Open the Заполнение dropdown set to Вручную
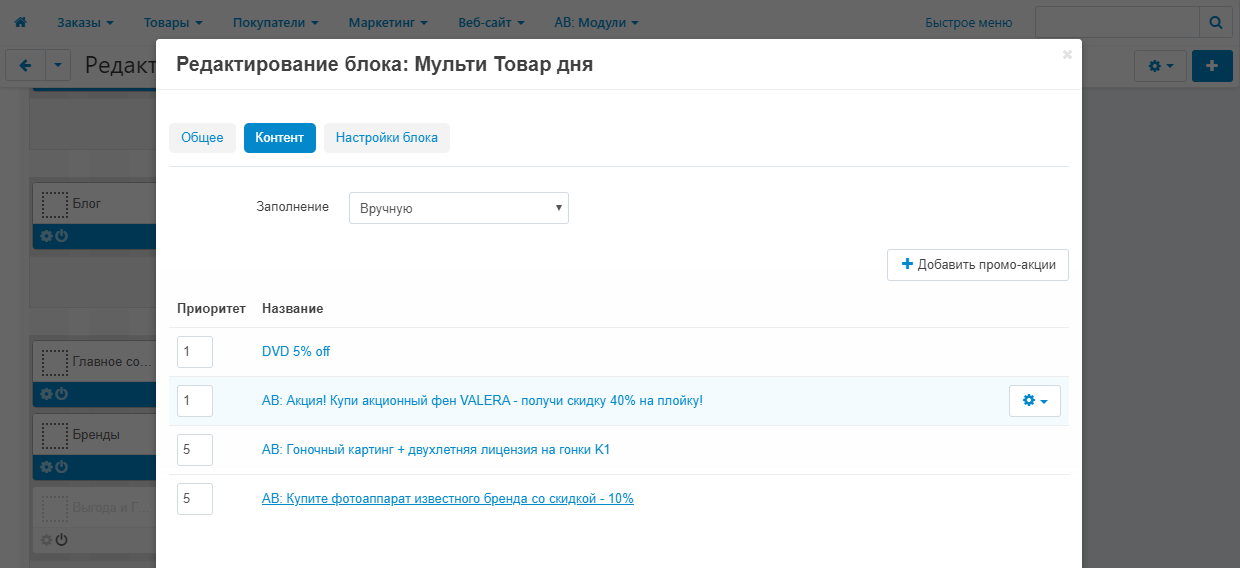Viewport: 1240px width, 568px height. [458, 208]
